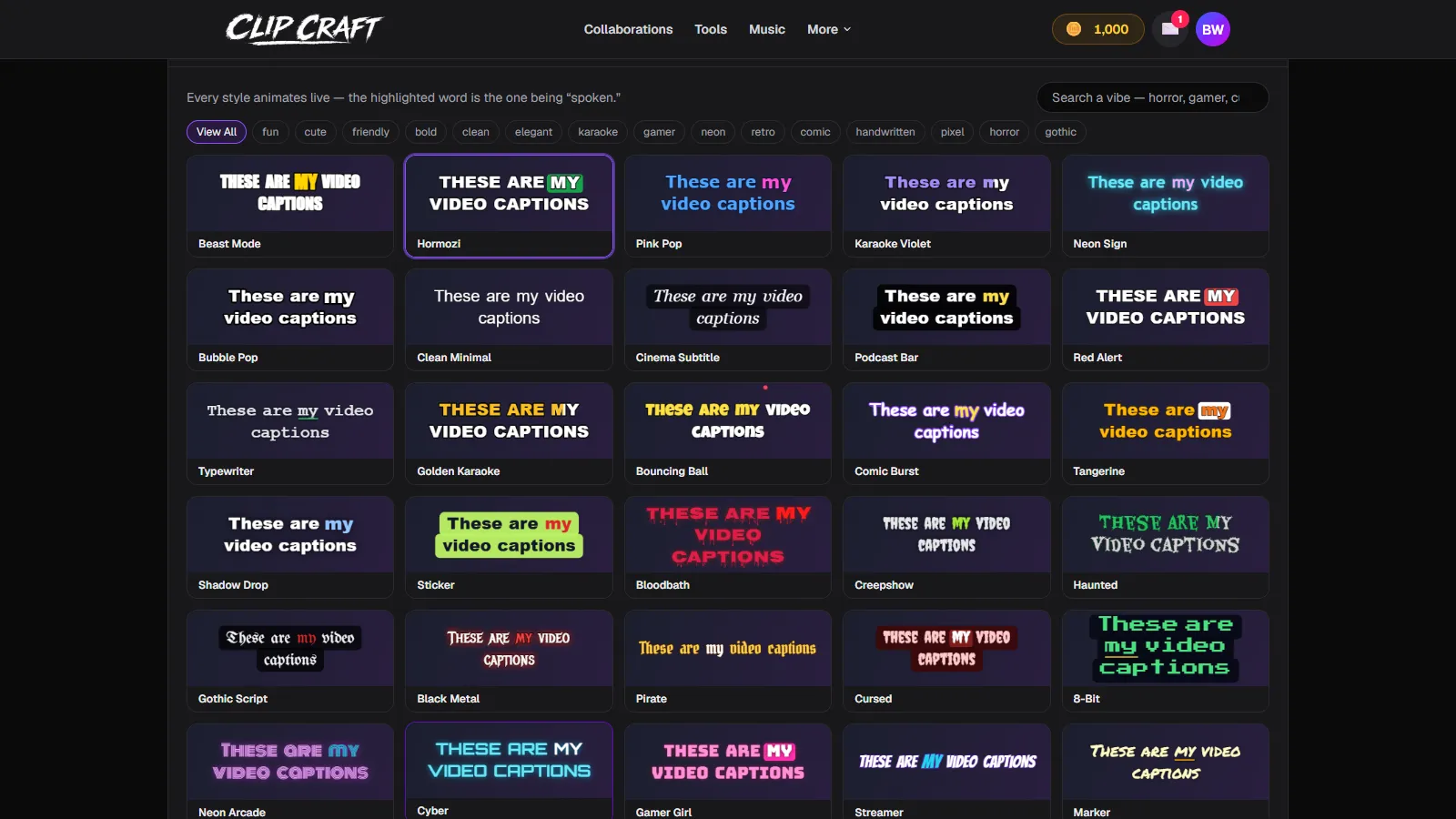Choose the Shadow Drop caption style

pos(290,547)
